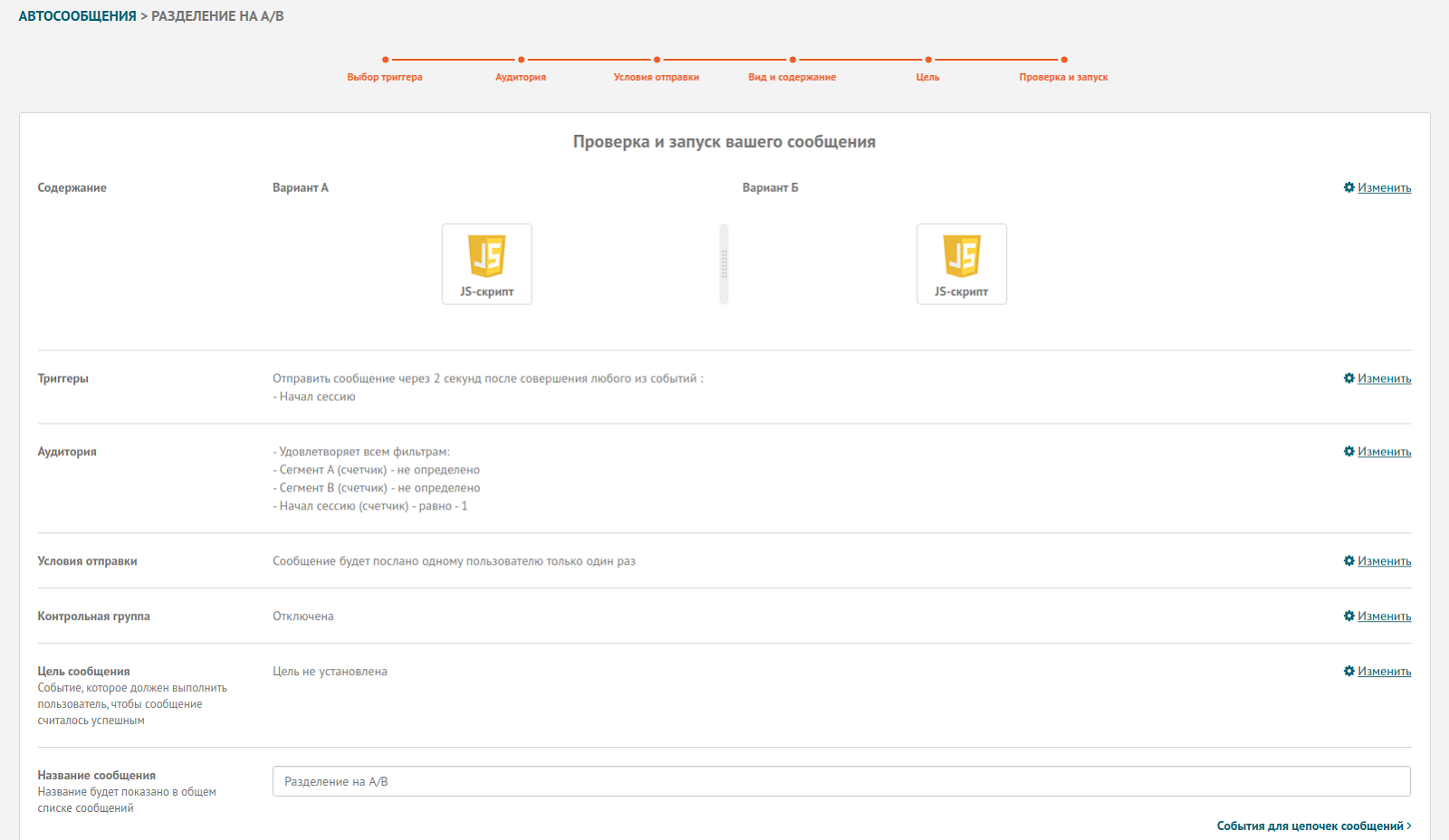Click gear icon in Аудитория row

point(1349,452)
